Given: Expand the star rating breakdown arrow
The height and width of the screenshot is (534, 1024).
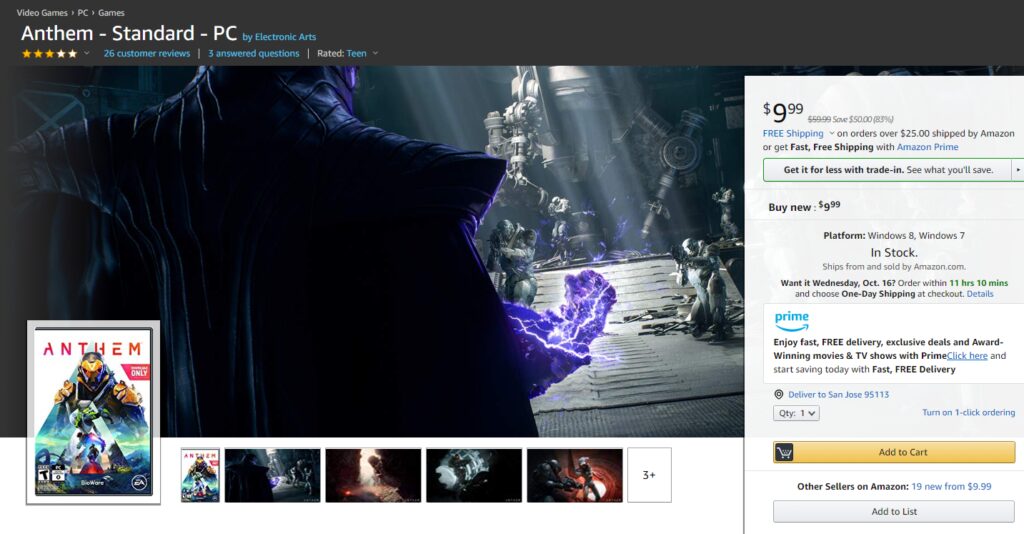Looking at the screenshot, I should pyautogui.click(x=86, y=54).
